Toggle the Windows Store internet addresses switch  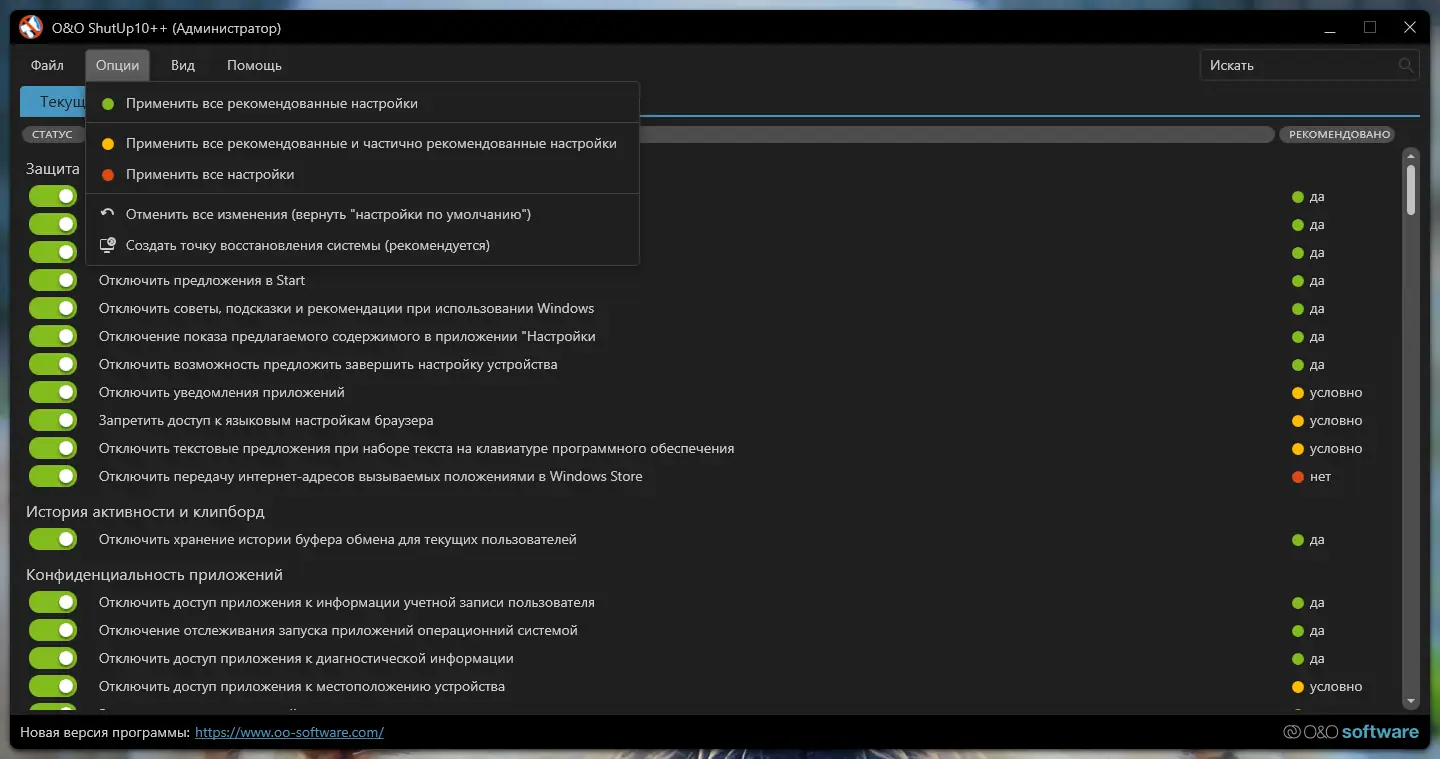[53, 476]
